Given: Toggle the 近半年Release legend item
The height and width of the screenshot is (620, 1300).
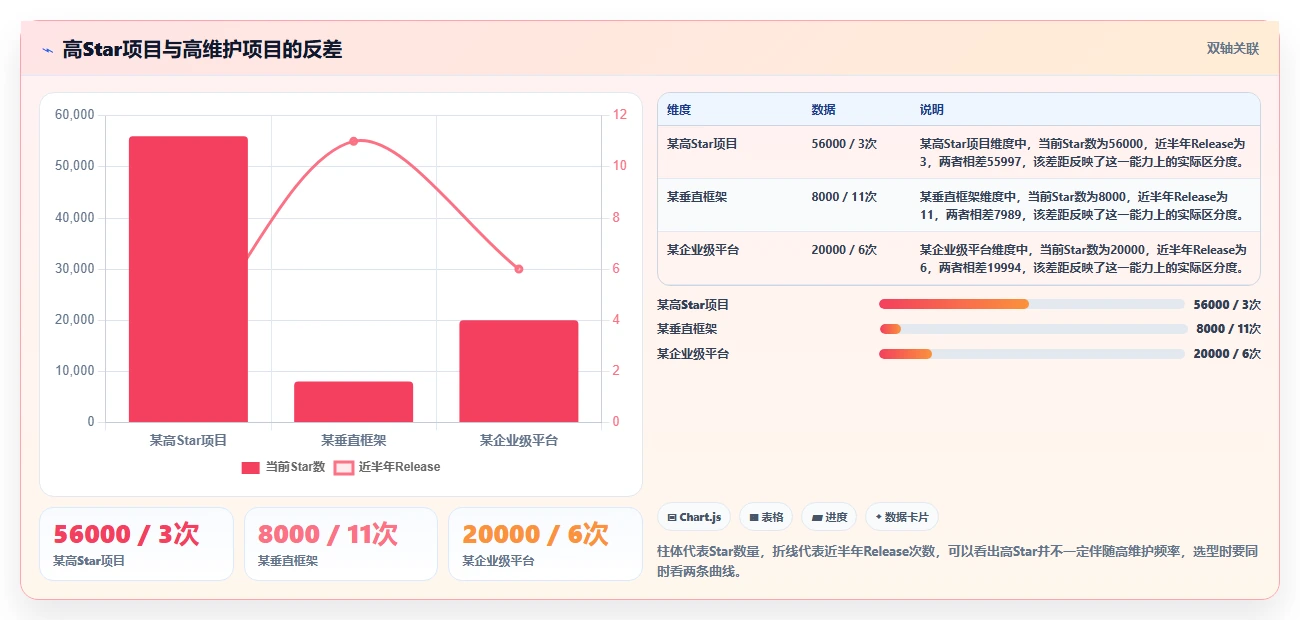Looking at the screenshot, I should tap(387, 467).
